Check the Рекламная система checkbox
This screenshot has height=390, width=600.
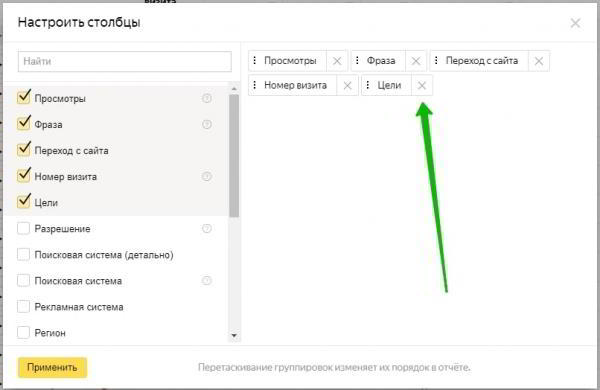point(23,307)
